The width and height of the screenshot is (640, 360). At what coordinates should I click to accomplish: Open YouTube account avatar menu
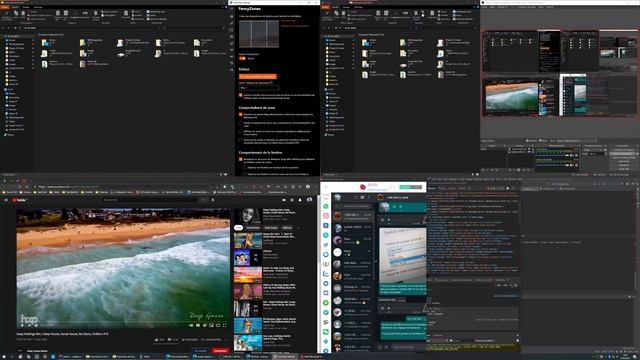309,199
